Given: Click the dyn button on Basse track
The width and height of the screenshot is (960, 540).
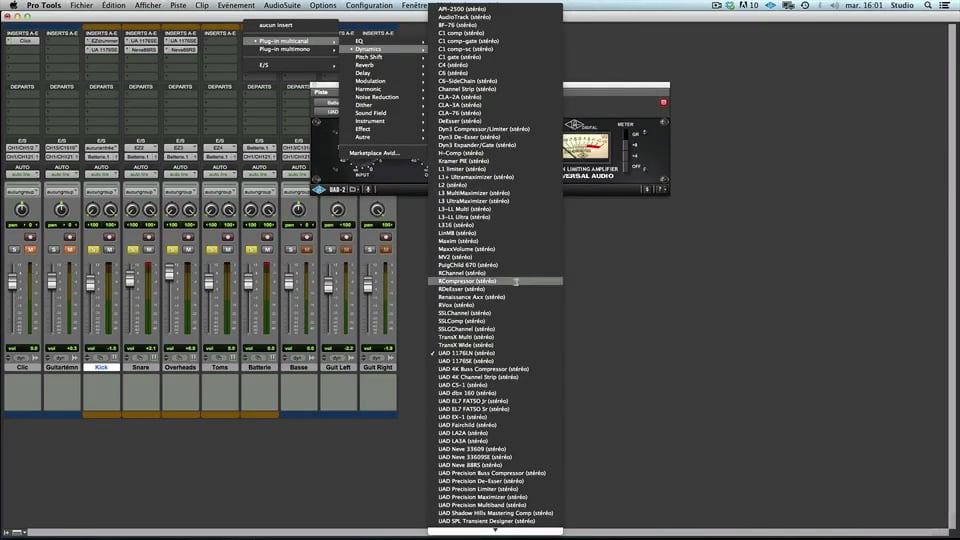Looking at the screenshot, I should point(297,358).
